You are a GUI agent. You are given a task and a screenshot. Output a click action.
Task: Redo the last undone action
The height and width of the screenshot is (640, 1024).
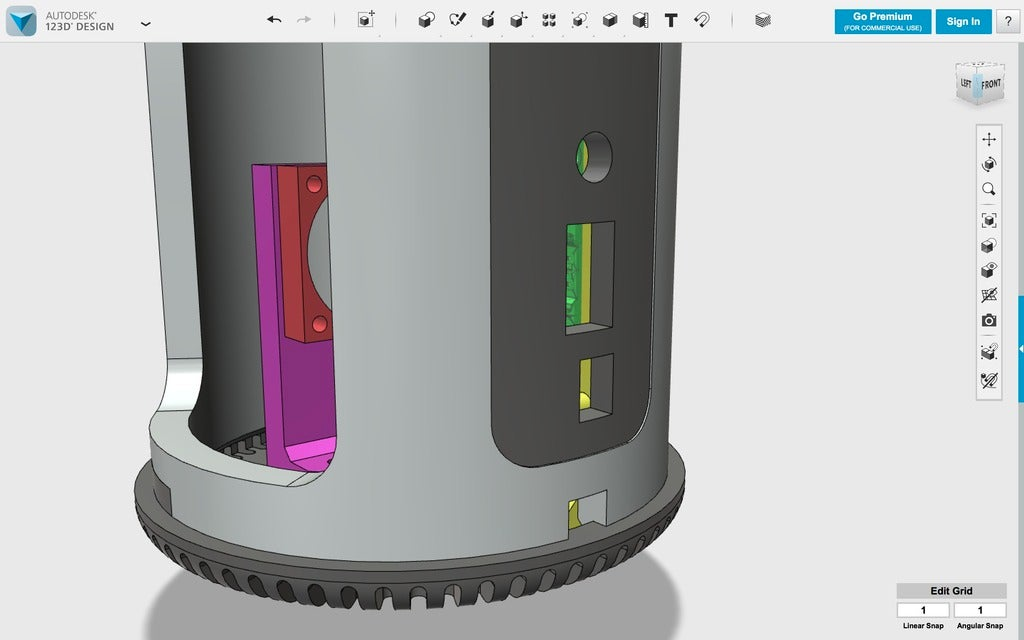pos(304,20)
